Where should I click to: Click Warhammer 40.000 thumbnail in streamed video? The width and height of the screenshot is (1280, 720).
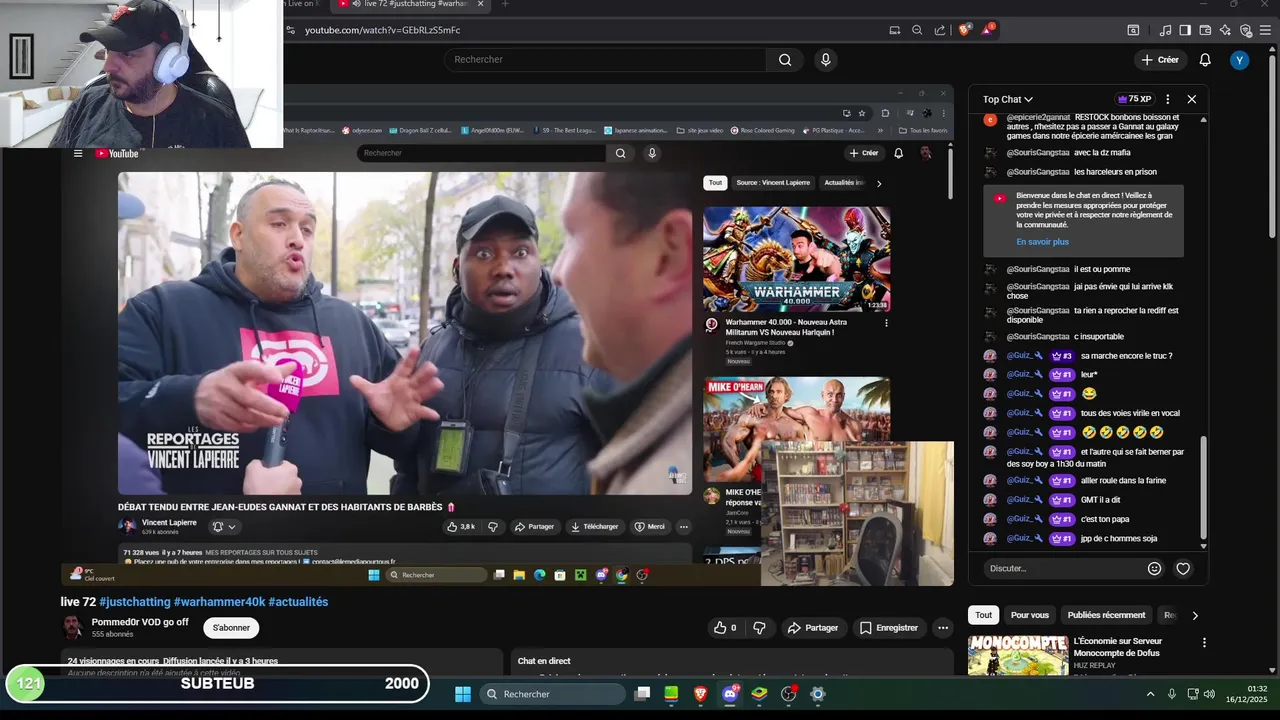796,259
